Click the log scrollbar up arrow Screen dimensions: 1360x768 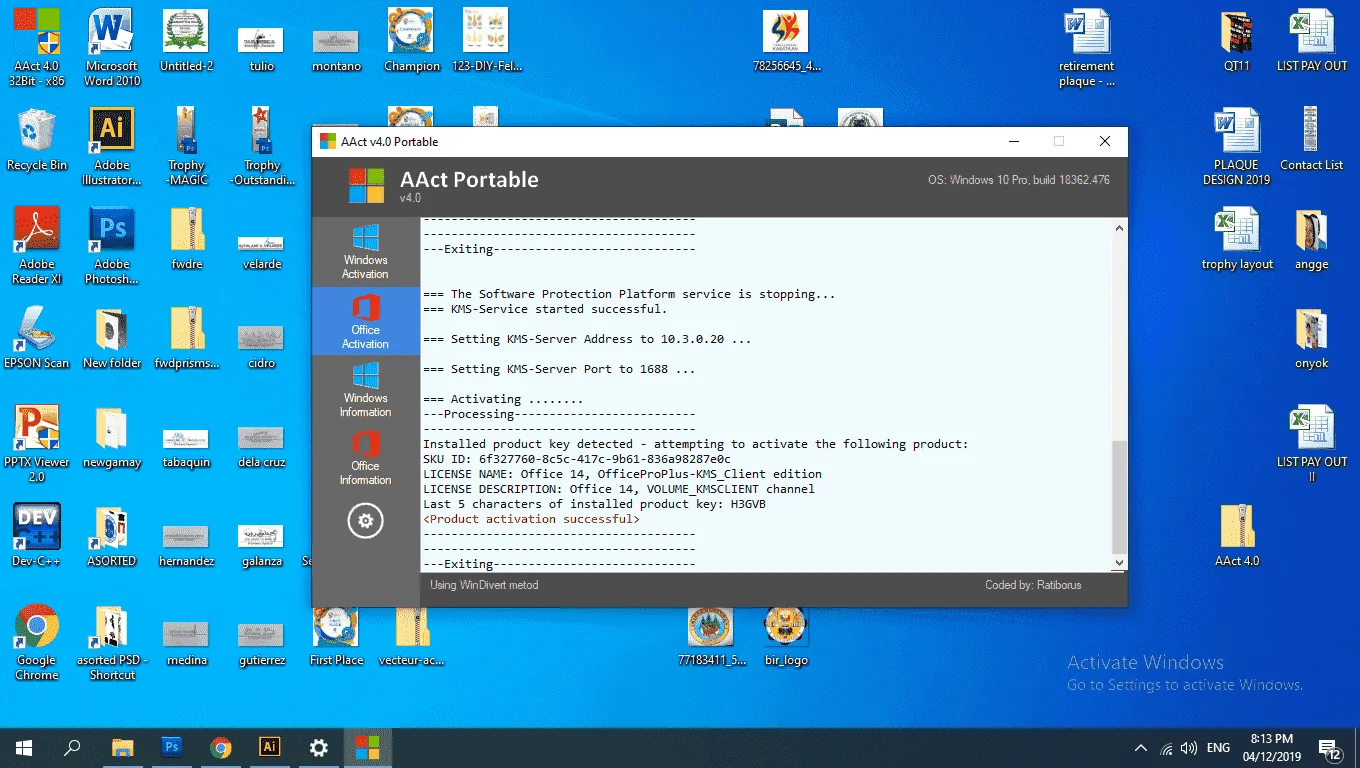[x=1120, y=227]
